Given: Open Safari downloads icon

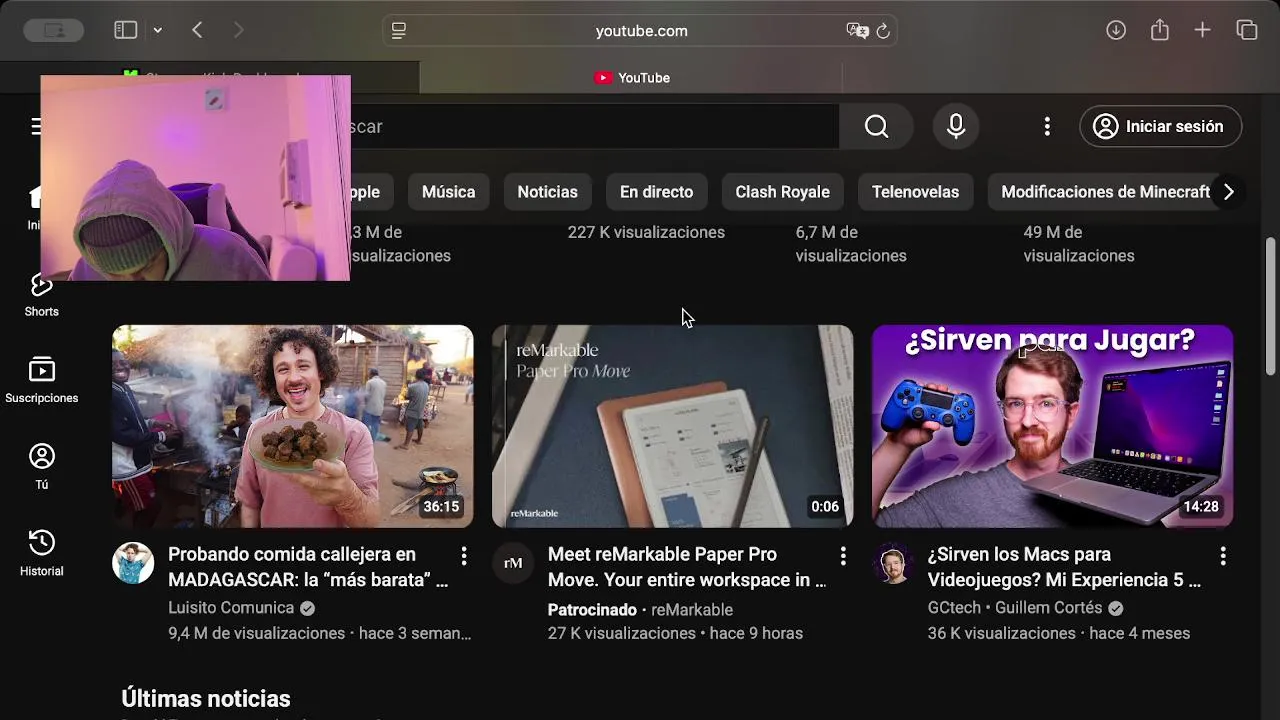Looking at the screenshot, I should pos(1116,30).
